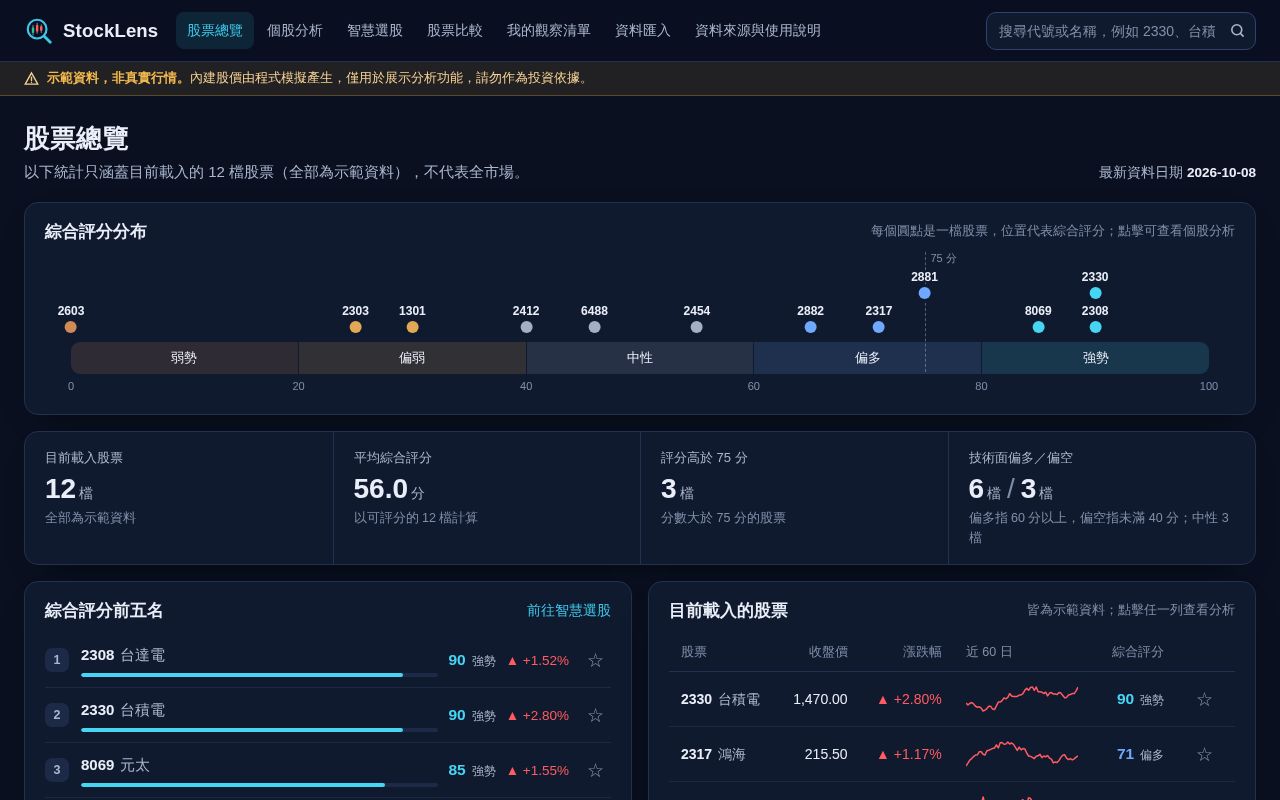
Task: Click the 2881 score dot
Action: (925, 293)
